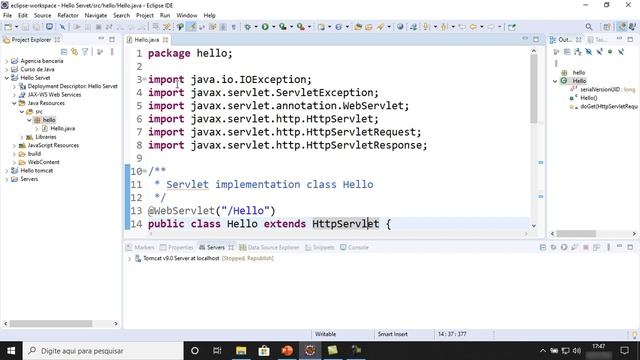Click the Pin Editor toolbar icon
The height and width of the screenshot is (360, 640).
point(511,27)
